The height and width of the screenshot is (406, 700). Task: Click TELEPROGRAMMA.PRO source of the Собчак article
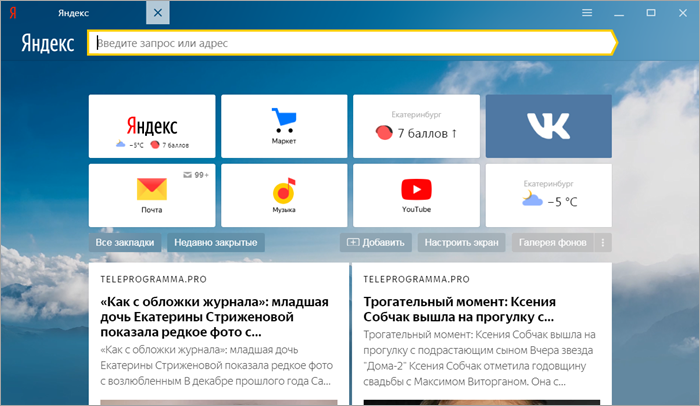(417, 279)
